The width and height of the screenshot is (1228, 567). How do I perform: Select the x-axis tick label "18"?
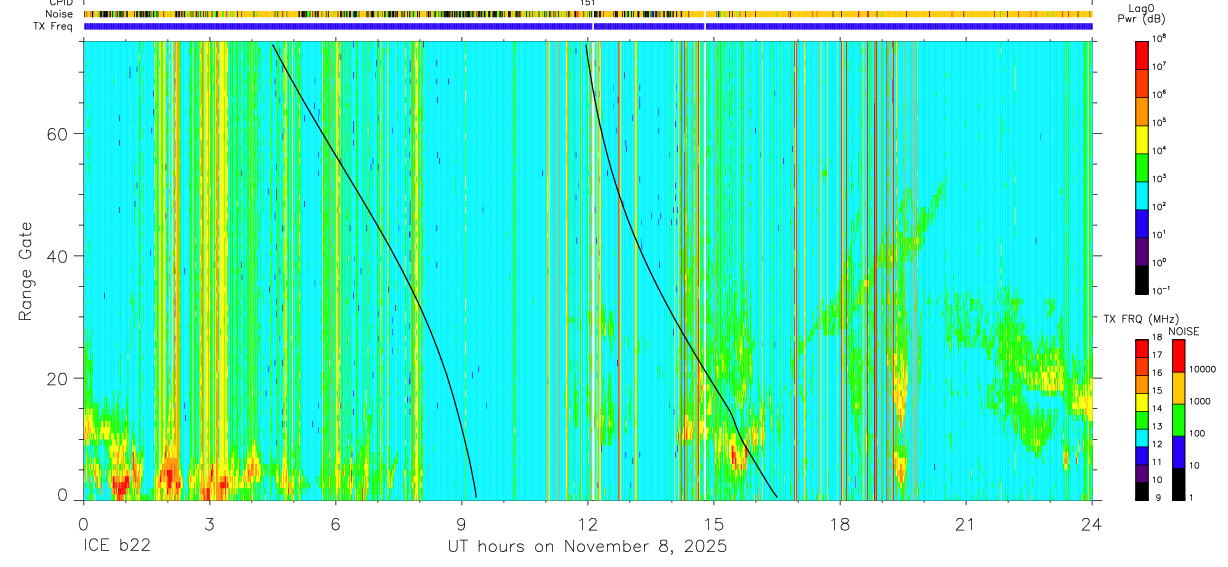point(840,524)
